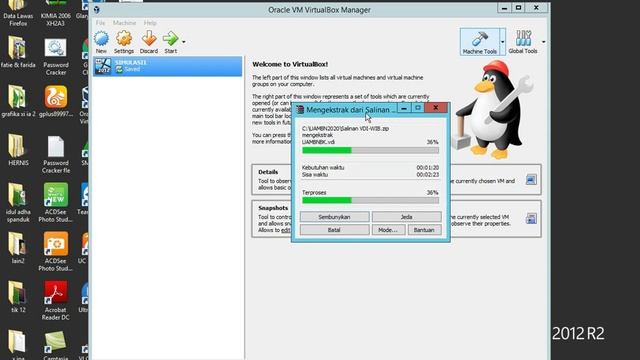Open the Help menu in VirtualBox
The height and width of the screenshot is (360, 640).
pyautogui.click(x=150, y=23)
